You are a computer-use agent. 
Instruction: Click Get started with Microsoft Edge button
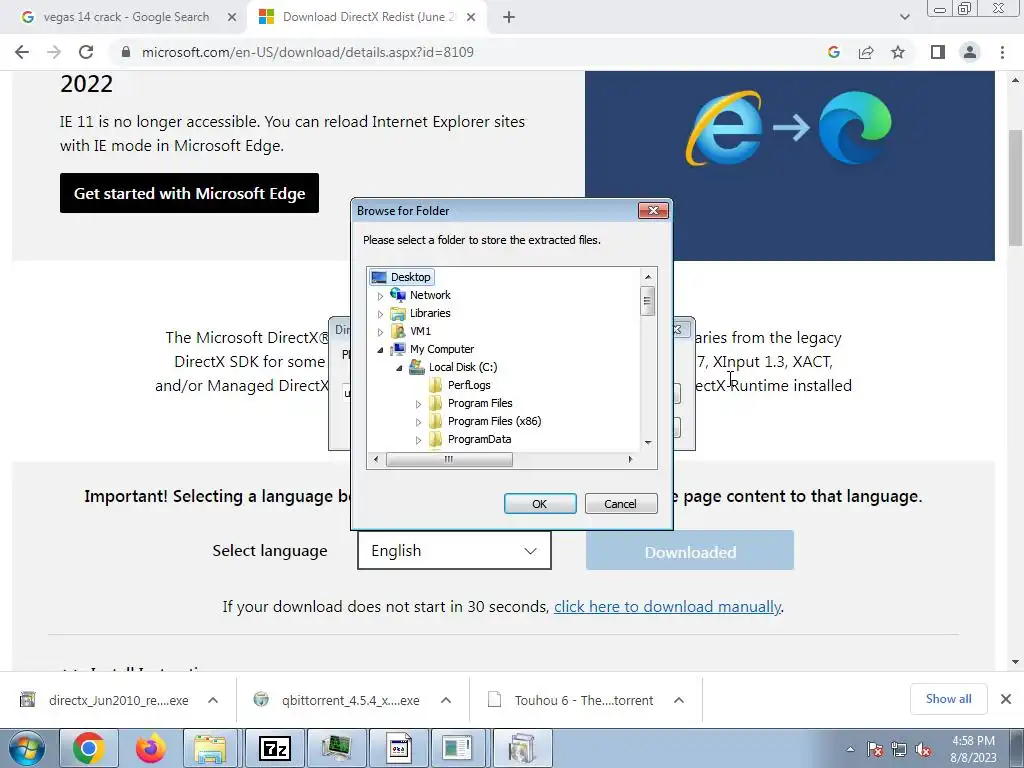pyautogui.click(x=189, y=193)
